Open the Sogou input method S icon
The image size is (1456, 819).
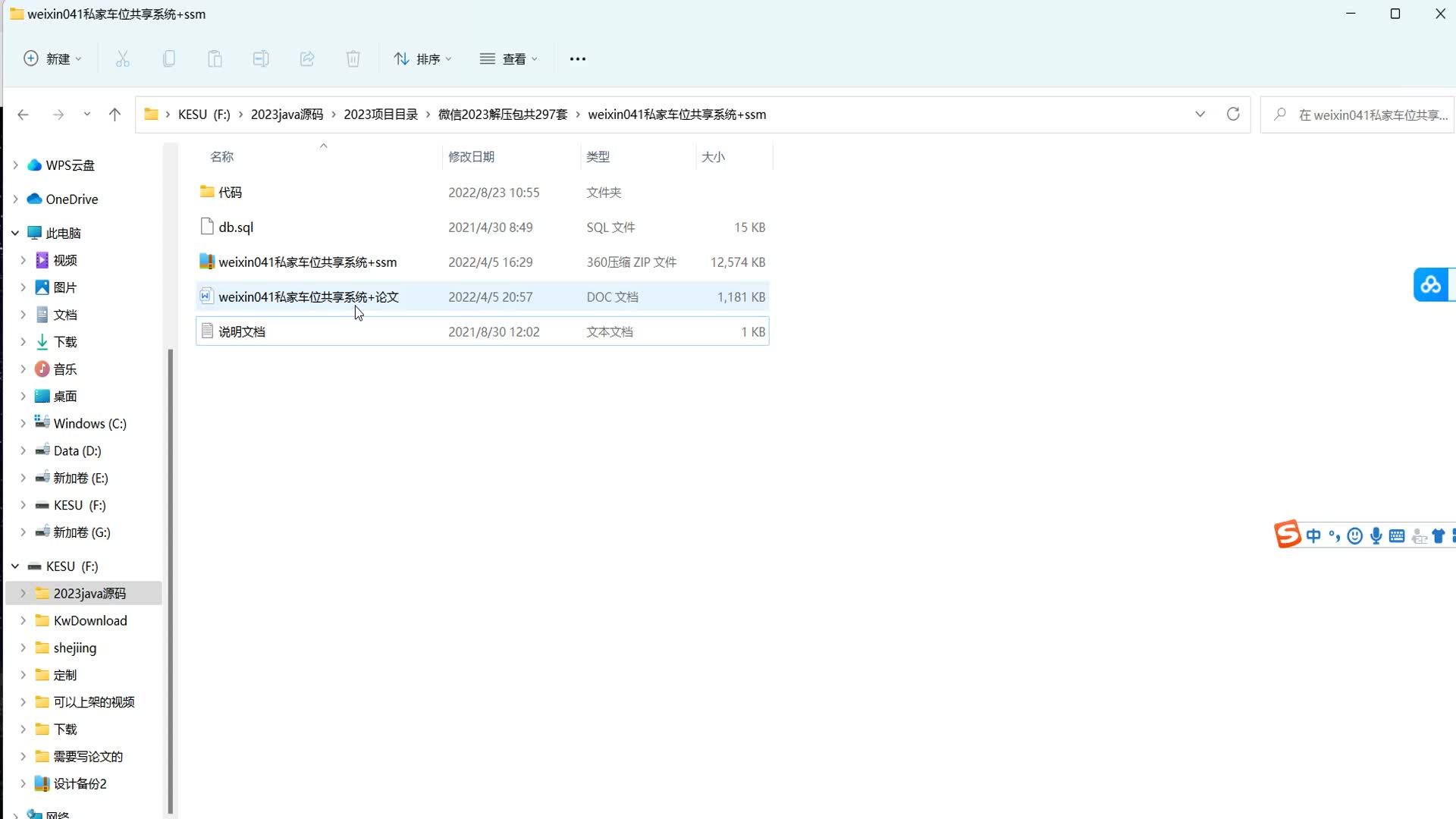(x=1287, y=535)
